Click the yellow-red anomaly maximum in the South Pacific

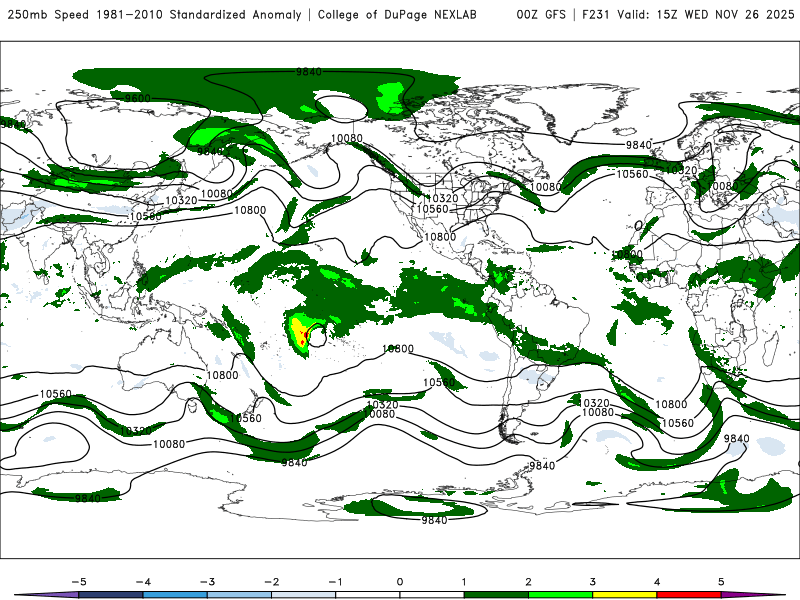pos(301,334)
